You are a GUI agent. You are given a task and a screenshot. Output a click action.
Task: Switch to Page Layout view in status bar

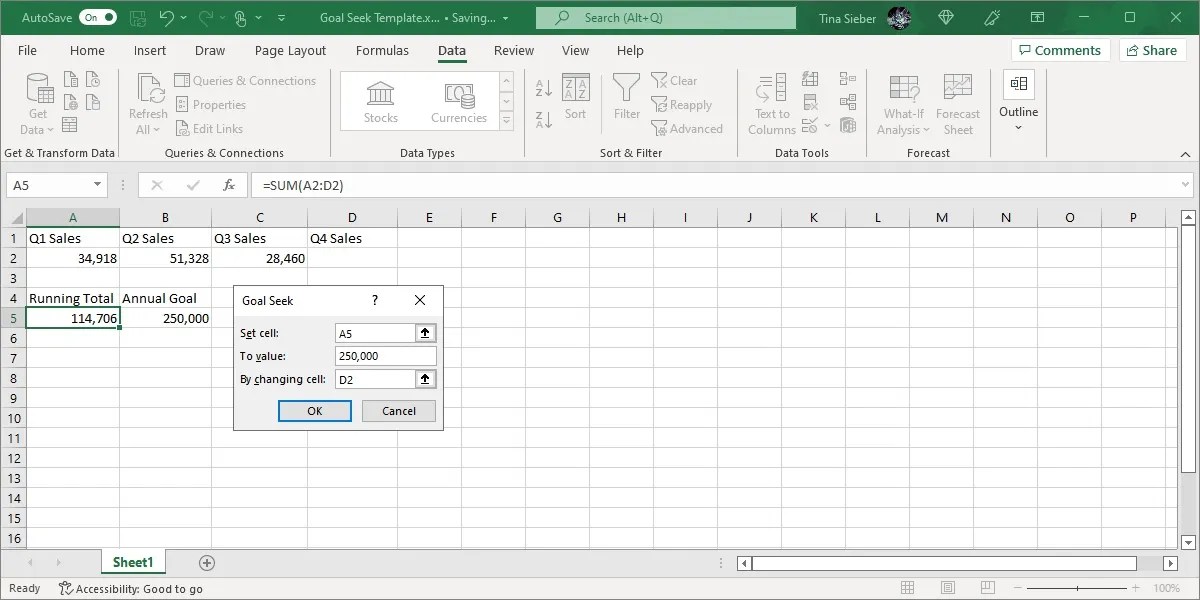tap(947, 588)
